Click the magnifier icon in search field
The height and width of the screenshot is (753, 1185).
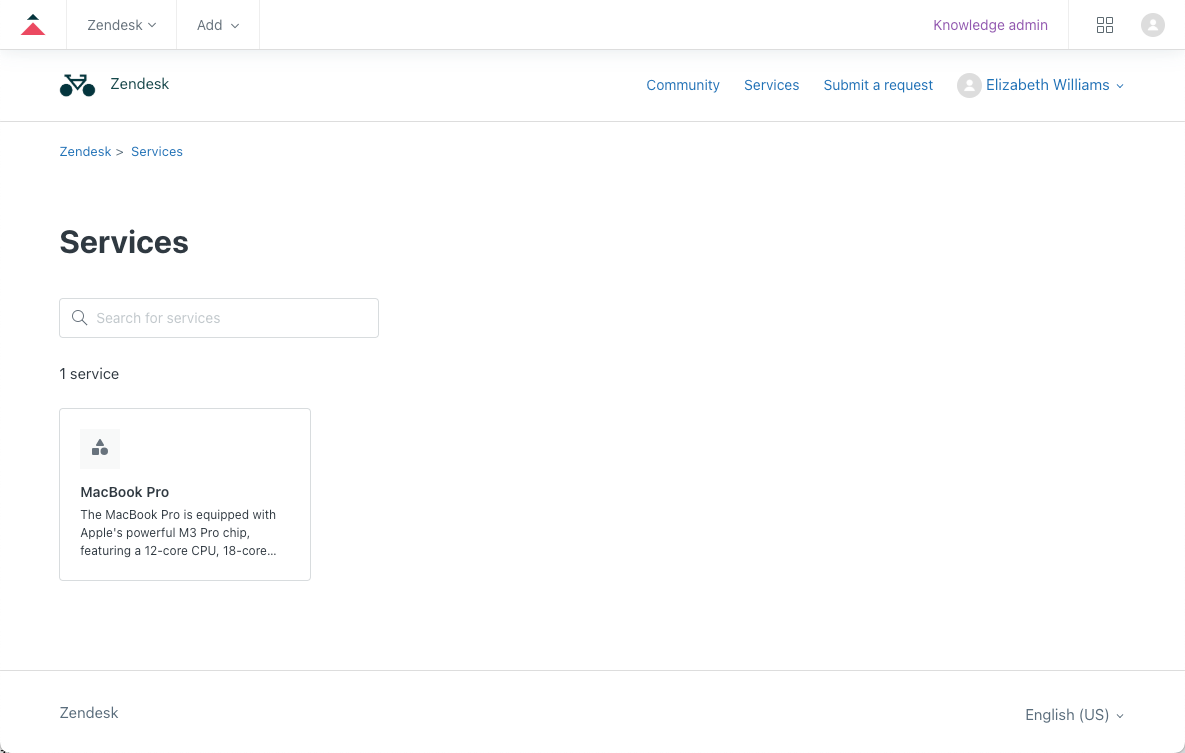[79, 318]
